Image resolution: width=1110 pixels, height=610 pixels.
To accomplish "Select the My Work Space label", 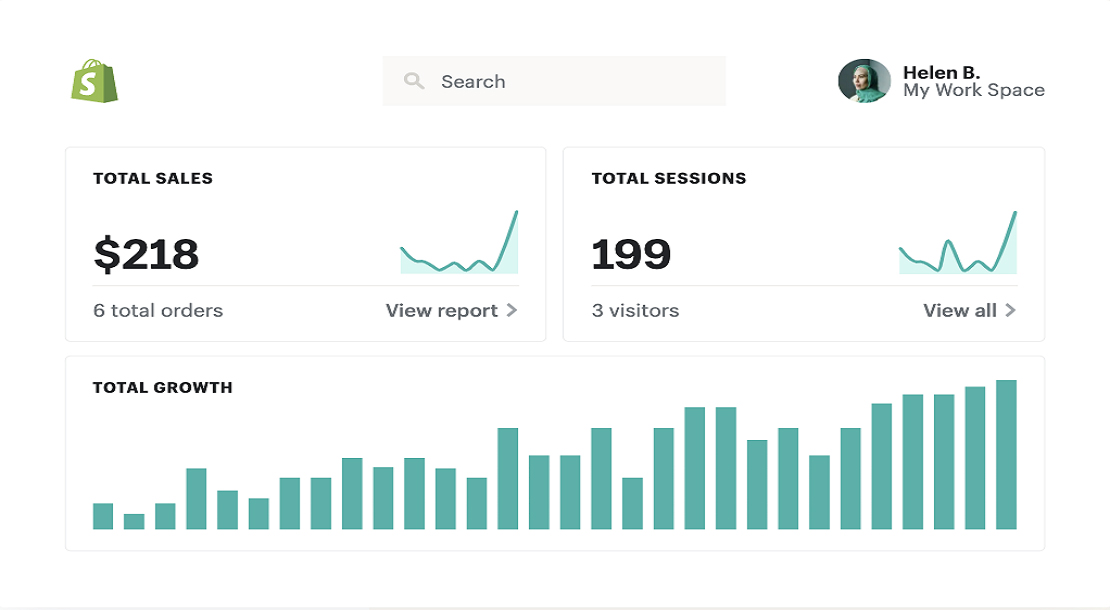I will (973, 91).
